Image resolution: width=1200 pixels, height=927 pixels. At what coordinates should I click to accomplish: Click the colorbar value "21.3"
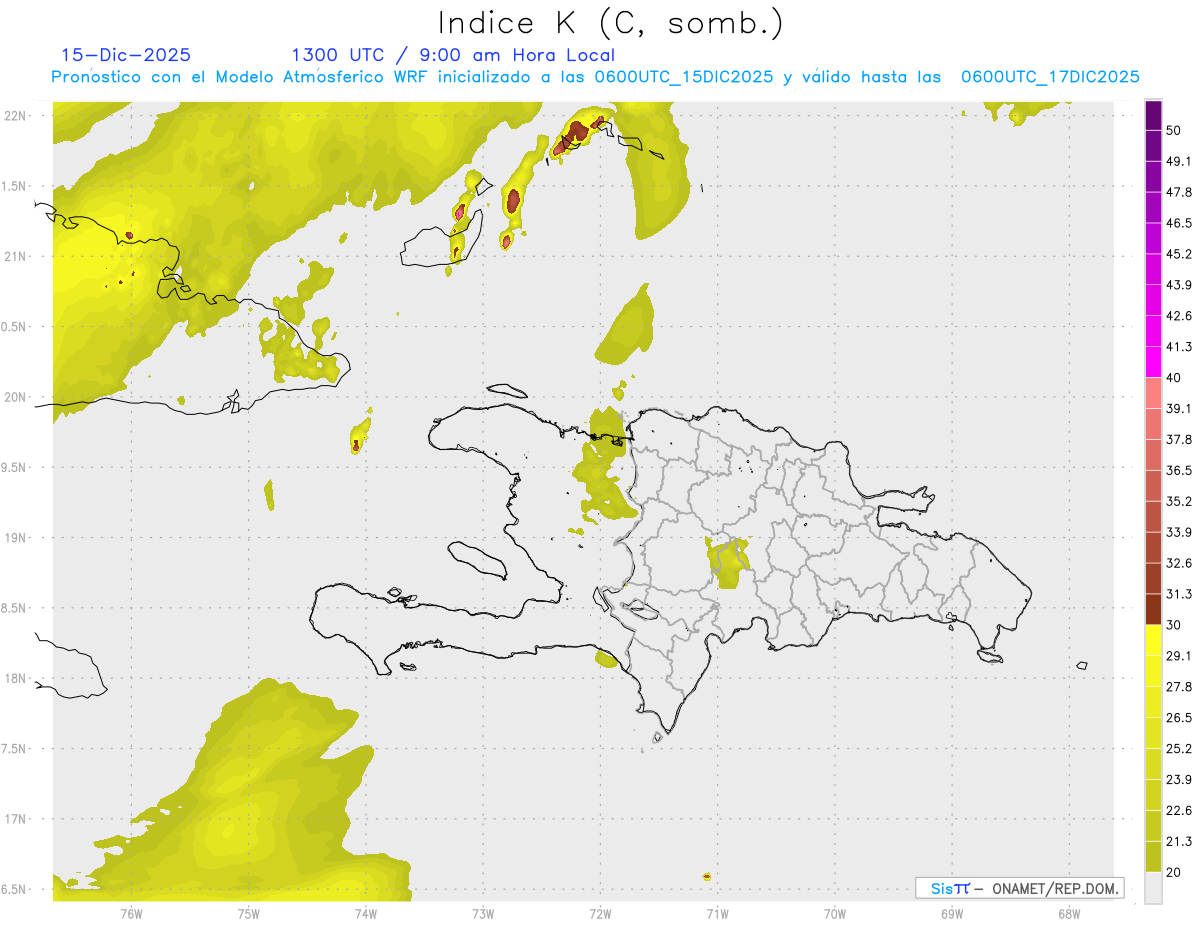[x=1179, y=842]
